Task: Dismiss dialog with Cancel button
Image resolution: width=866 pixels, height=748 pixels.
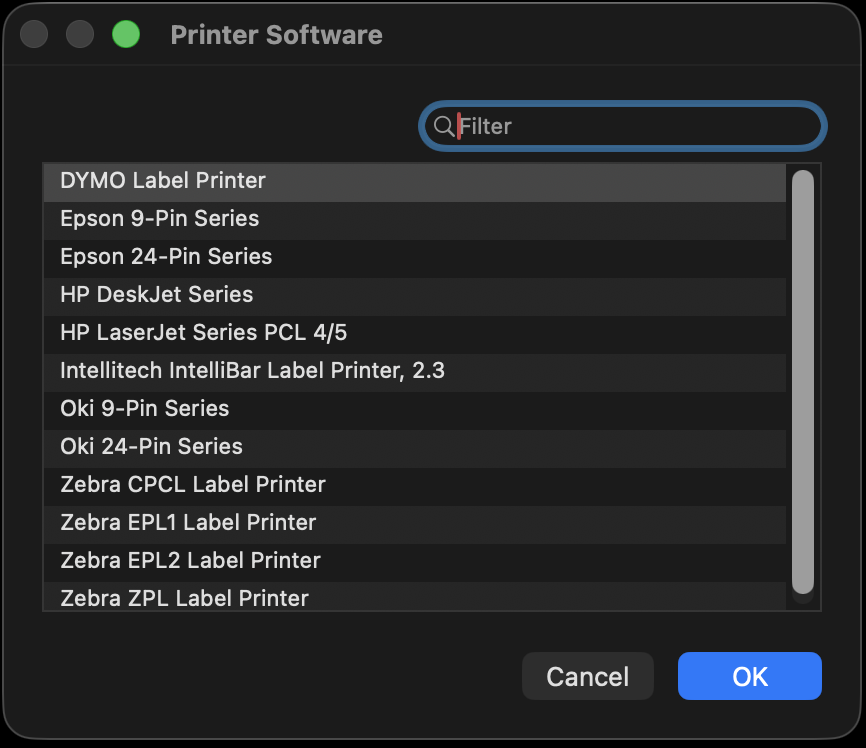Action: point(587,677)
